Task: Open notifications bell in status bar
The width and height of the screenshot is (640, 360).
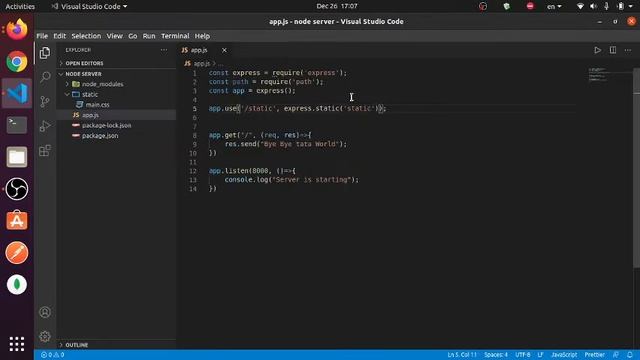Action: (630, 355)
